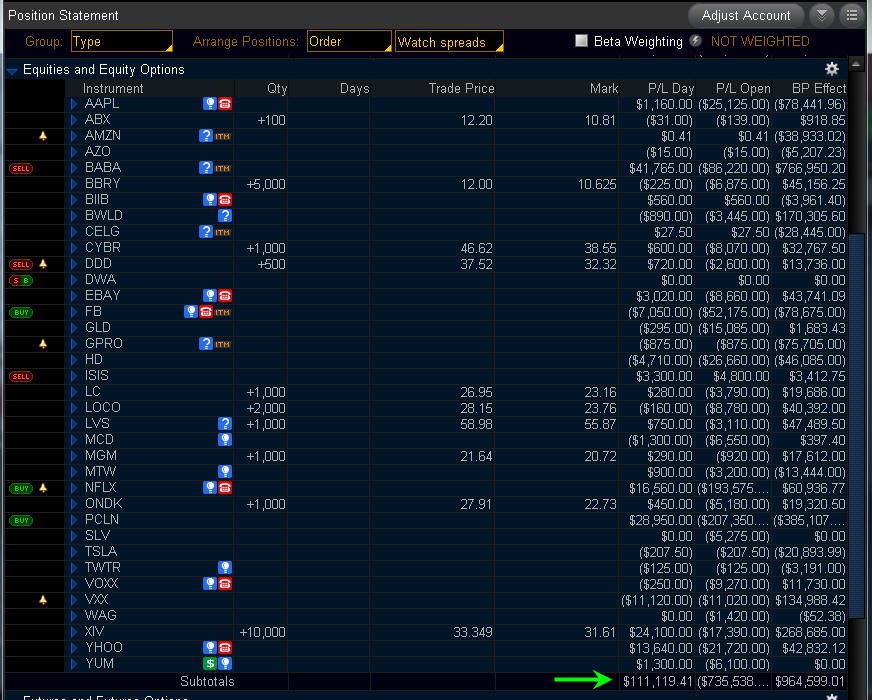Click the lightbulb icon in the MTW row
The height and width of the screenshot is (700, 872).
click(x=225, y=472)
